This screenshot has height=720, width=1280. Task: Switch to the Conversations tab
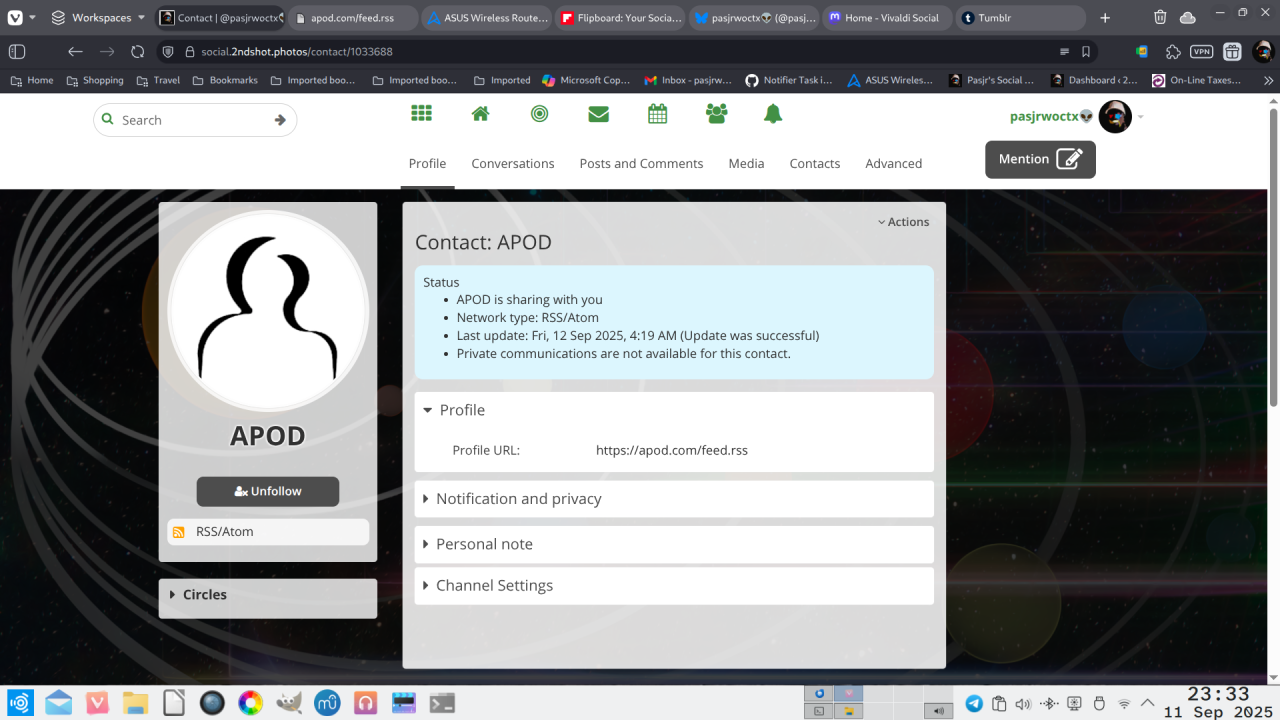click(x=512, y=164)
